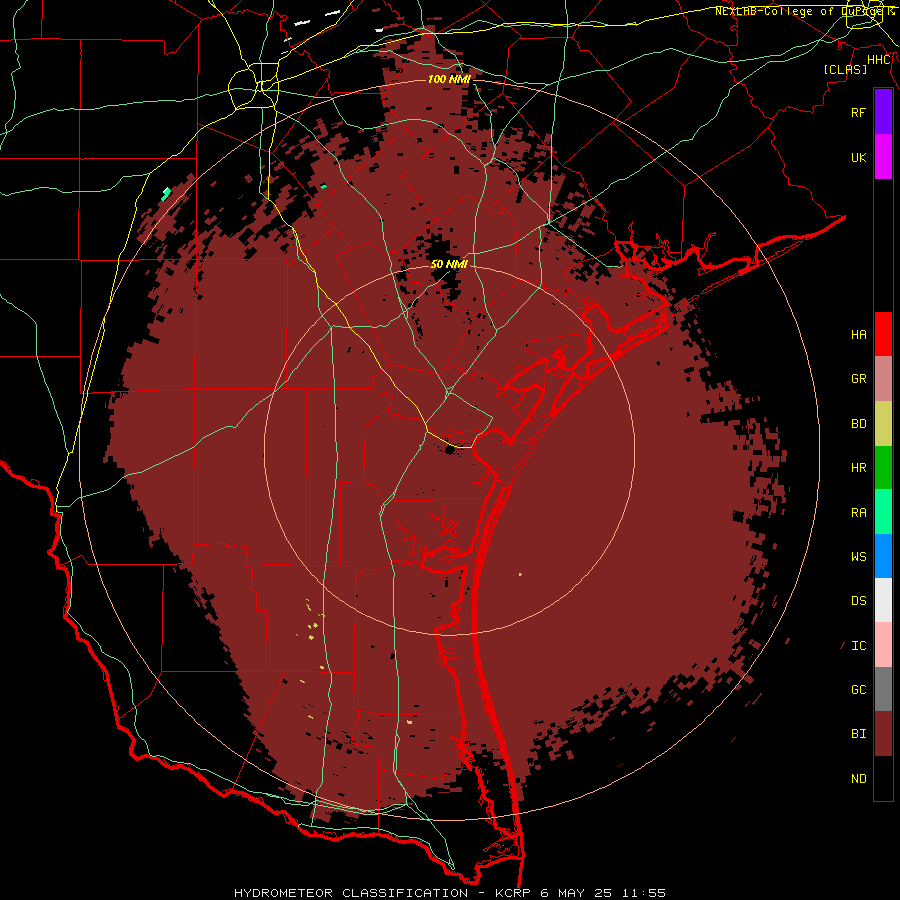Click the 'IC' legend label
The width and height of the screenshot is (900, 900).
[858, 646]
